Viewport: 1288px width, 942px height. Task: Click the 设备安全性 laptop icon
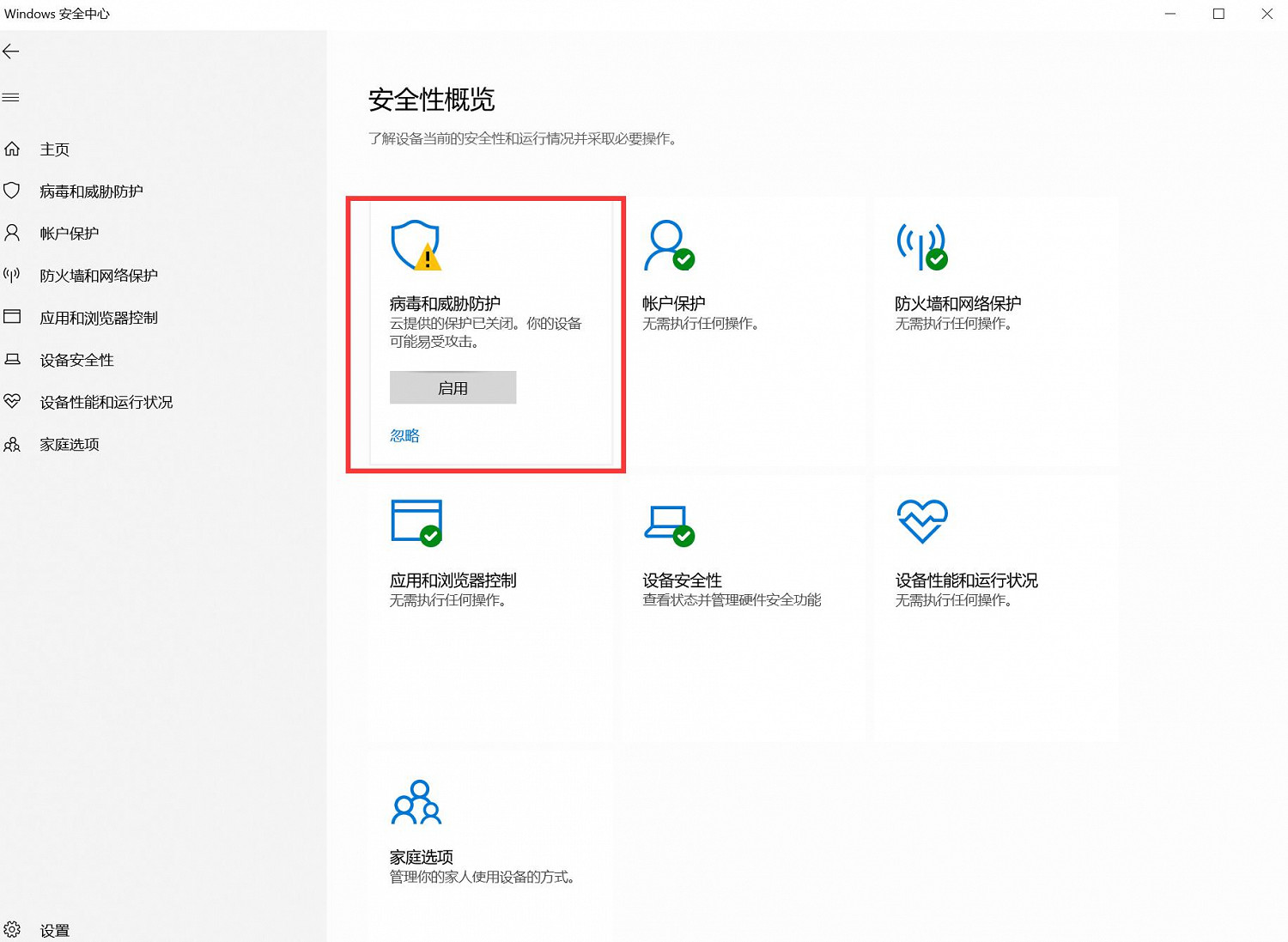(668, 522)
